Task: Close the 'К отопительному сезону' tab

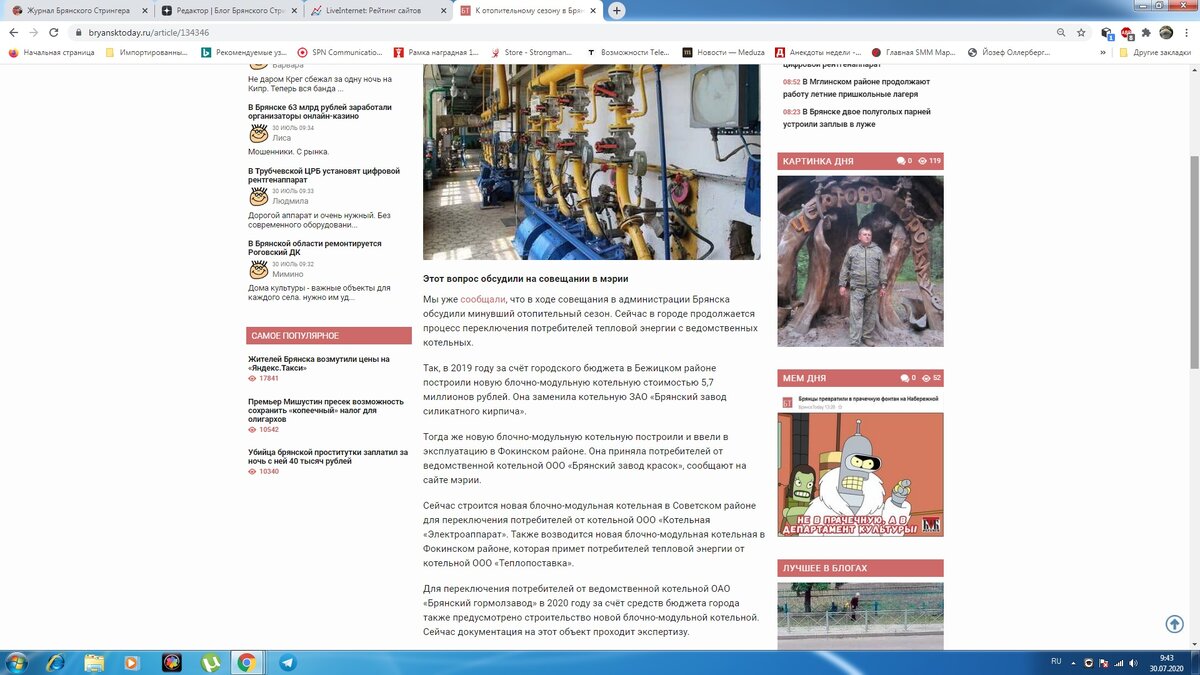Action: click(x=594, y=10)
